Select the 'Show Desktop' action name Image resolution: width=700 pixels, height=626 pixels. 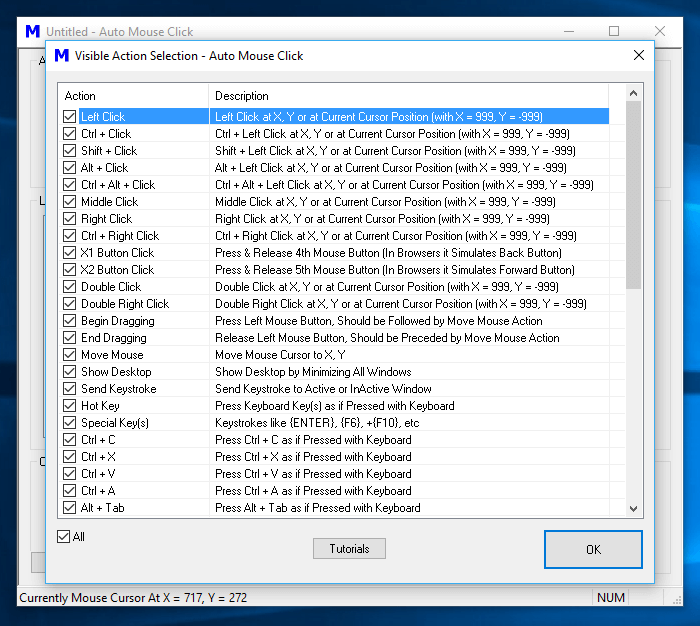[116, 372]
